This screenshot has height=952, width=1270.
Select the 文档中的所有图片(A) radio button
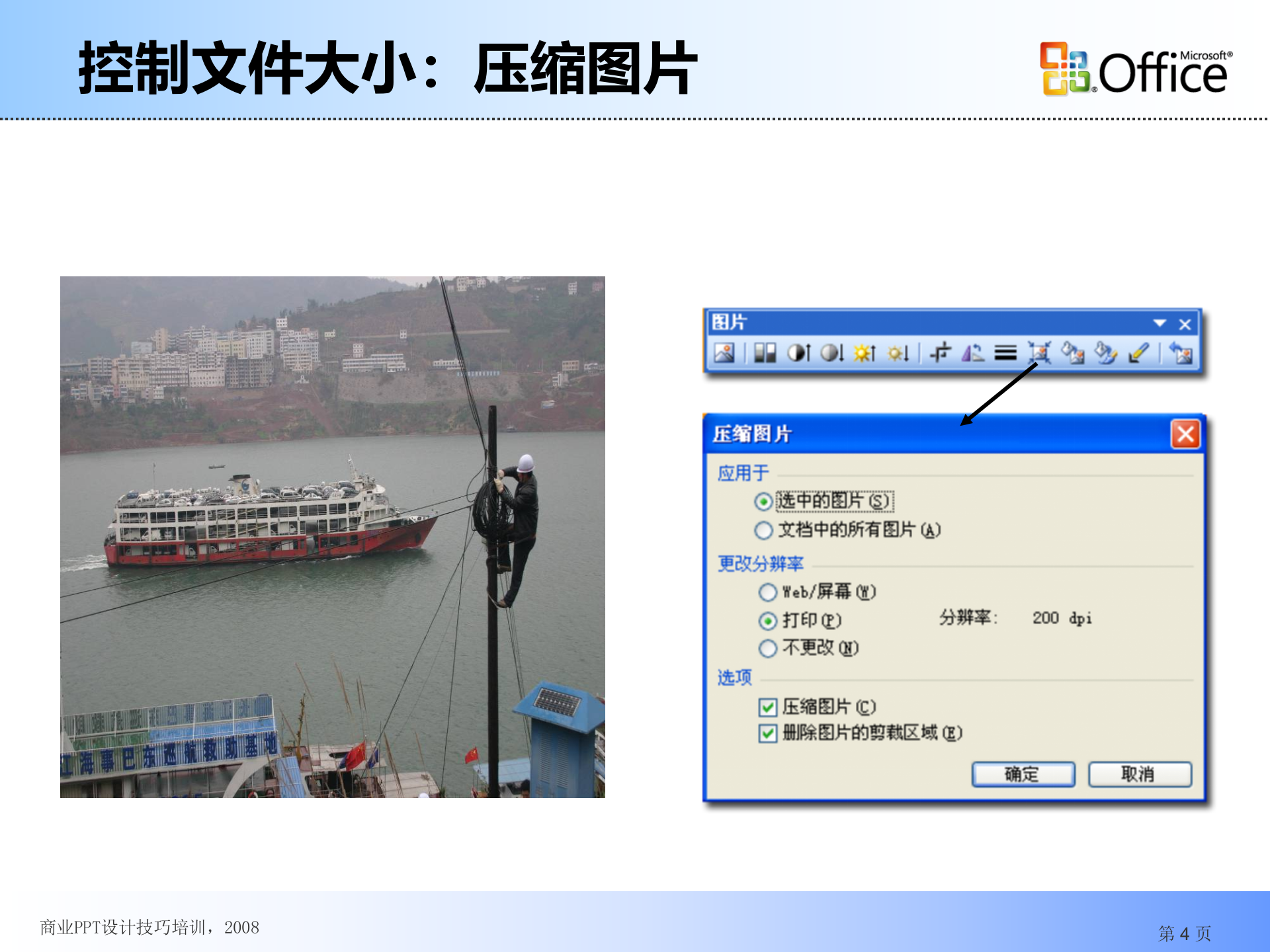coord(765,530)
